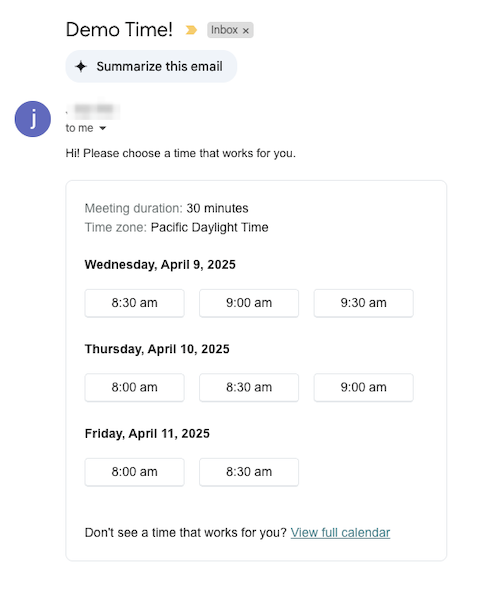Choose 8:30 am on Wednesday, April 9
Image resolution: width=500 pixels, height=615 pixels.
135,303
